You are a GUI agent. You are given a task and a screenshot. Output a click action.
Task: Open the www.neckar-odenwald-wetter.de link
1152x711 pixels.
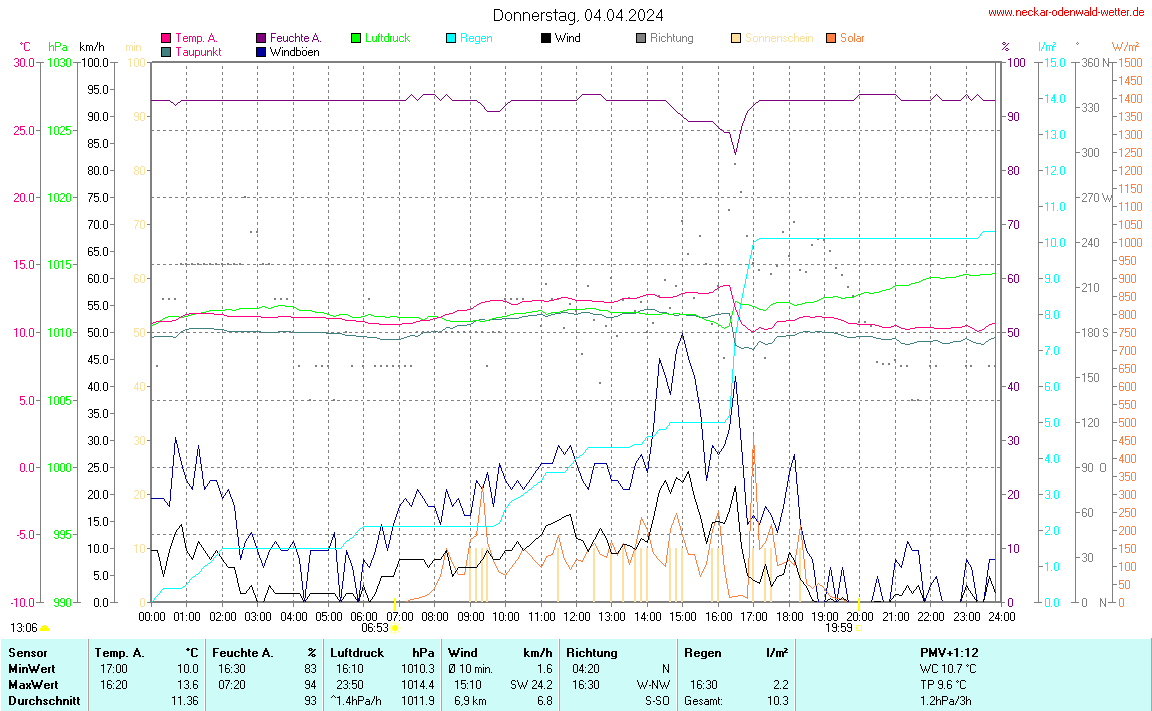pyautogui.click(x=1066, y=12)
